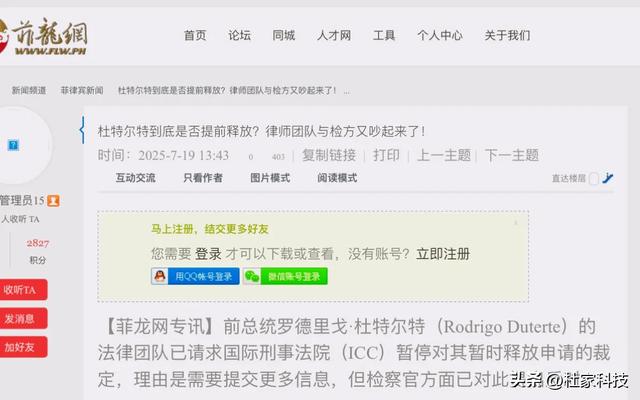Click the 用QQ帐号登录 button
This screenshot has height=400, width=640.
pyautogui.click(x=195, y=276)
